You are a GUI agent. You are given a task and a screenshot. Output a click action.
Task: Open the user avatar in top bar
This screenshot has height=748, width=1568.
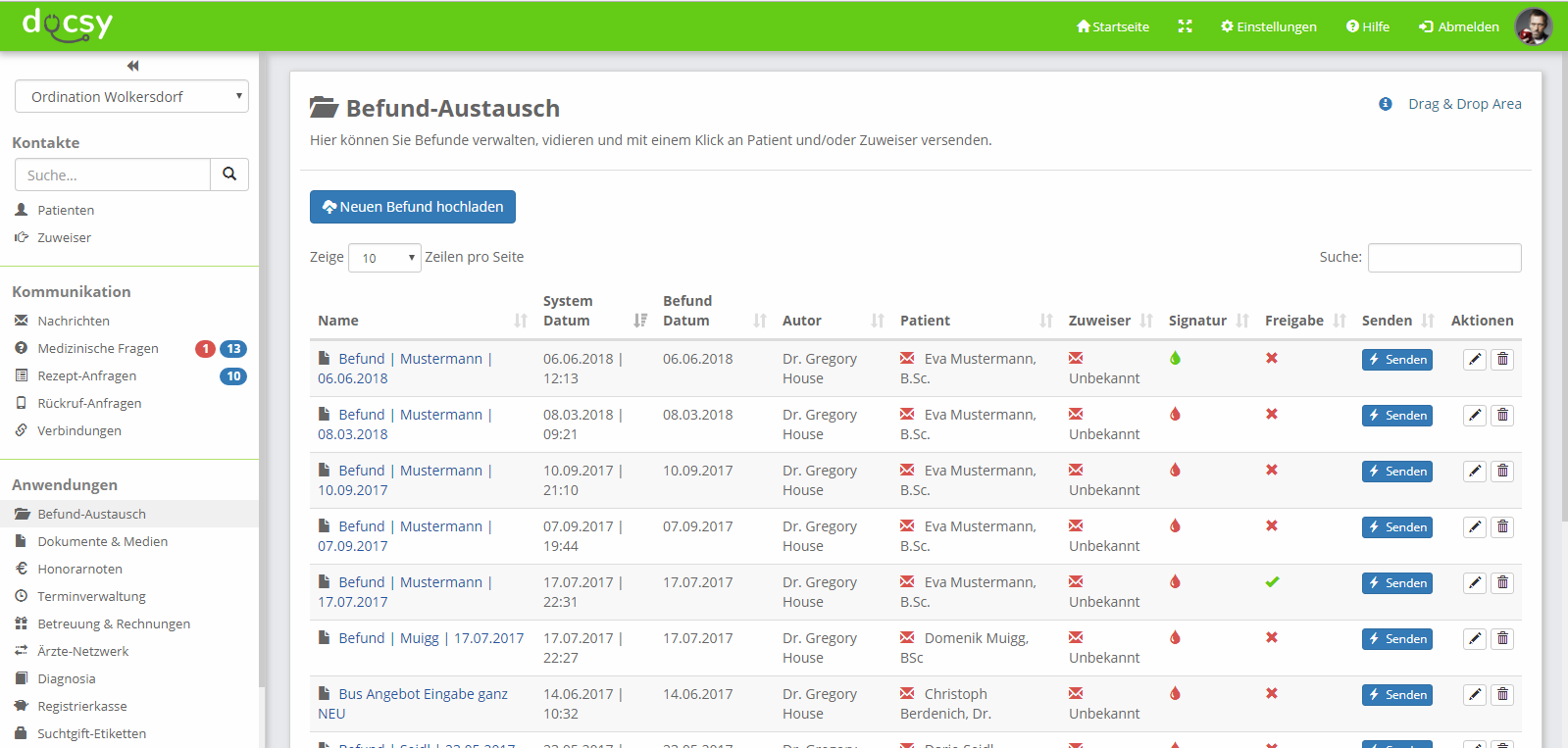1534,26
